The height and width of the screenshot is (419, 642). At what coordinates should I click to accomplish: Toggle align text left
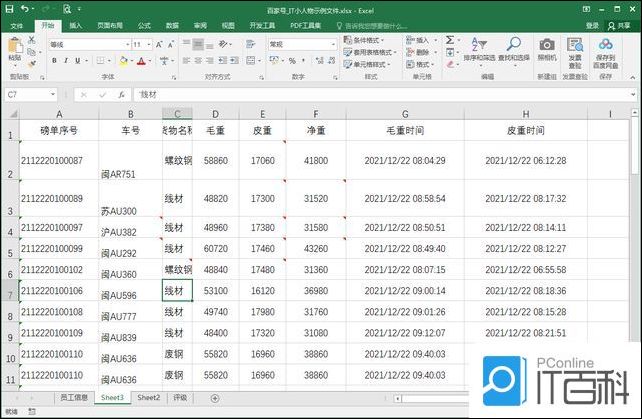pos(186,61)
